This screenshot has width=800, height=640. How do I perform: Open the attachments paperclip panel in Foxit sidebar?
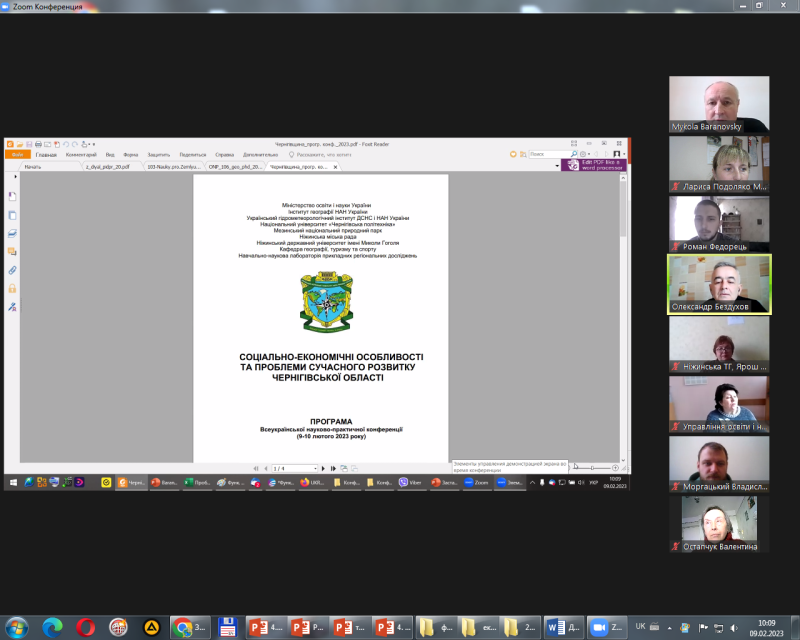(12, 270)
